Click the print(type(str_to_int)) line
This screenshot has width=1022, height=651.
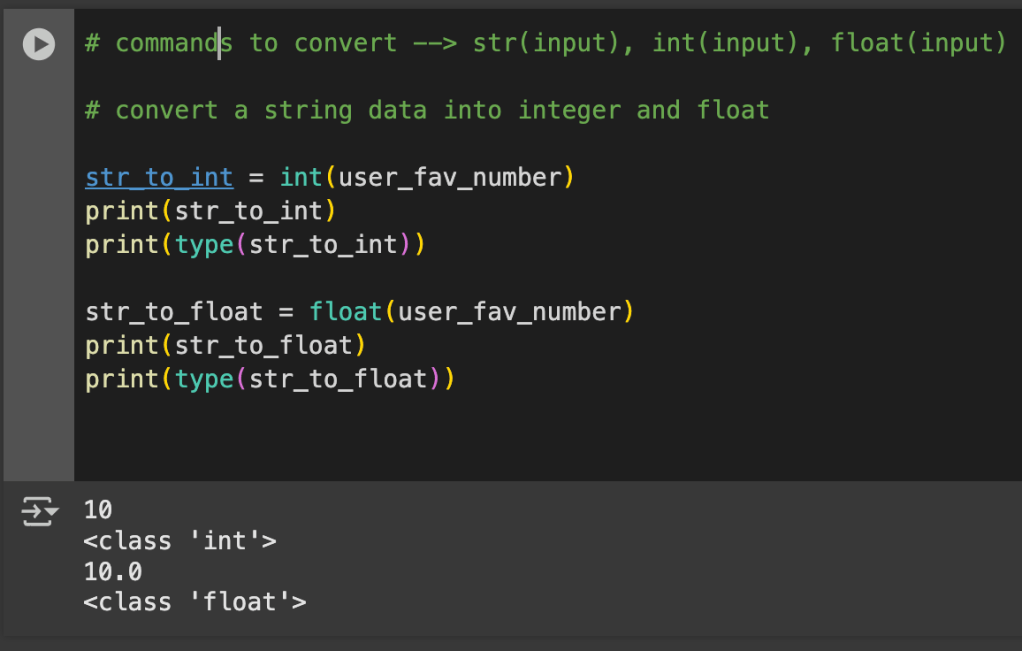255,245
